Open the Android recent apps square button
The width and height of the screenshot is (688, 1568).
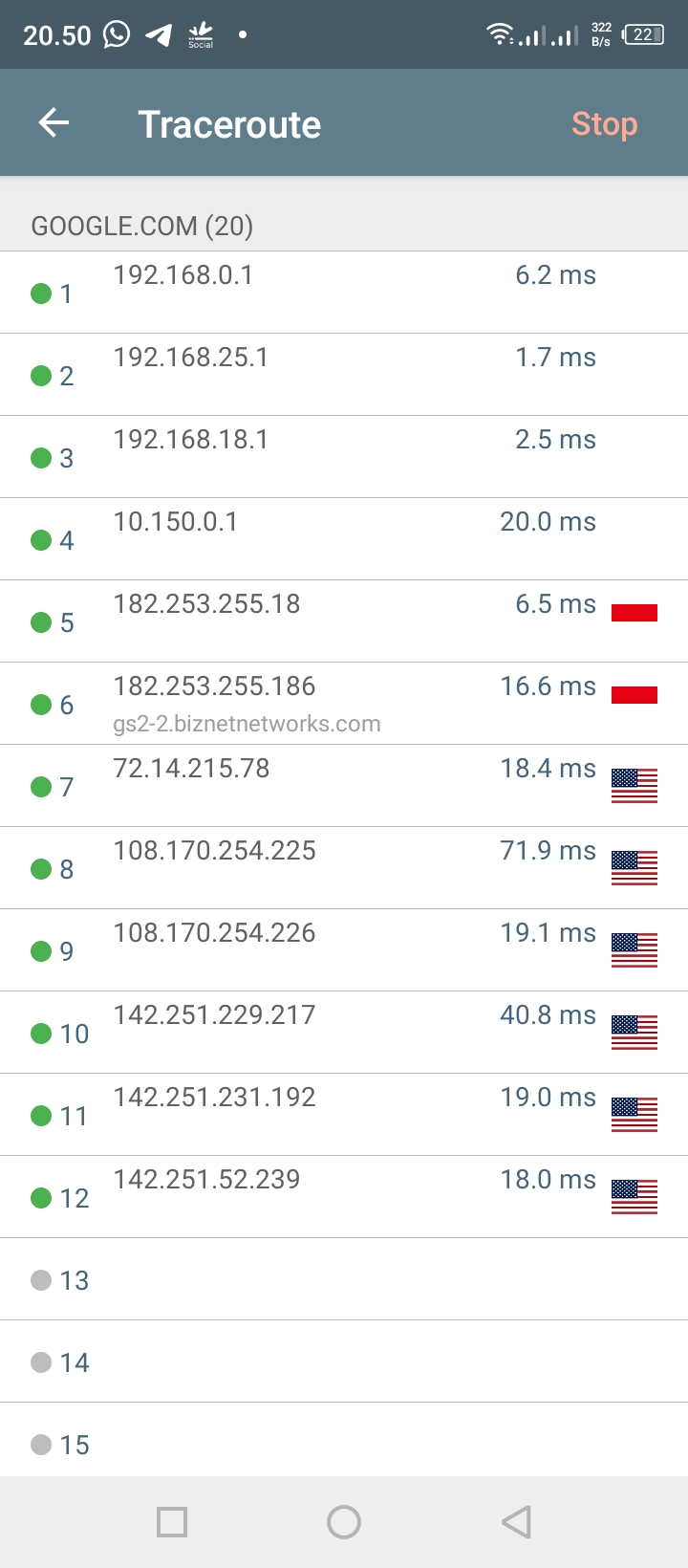click(172, 1522)
